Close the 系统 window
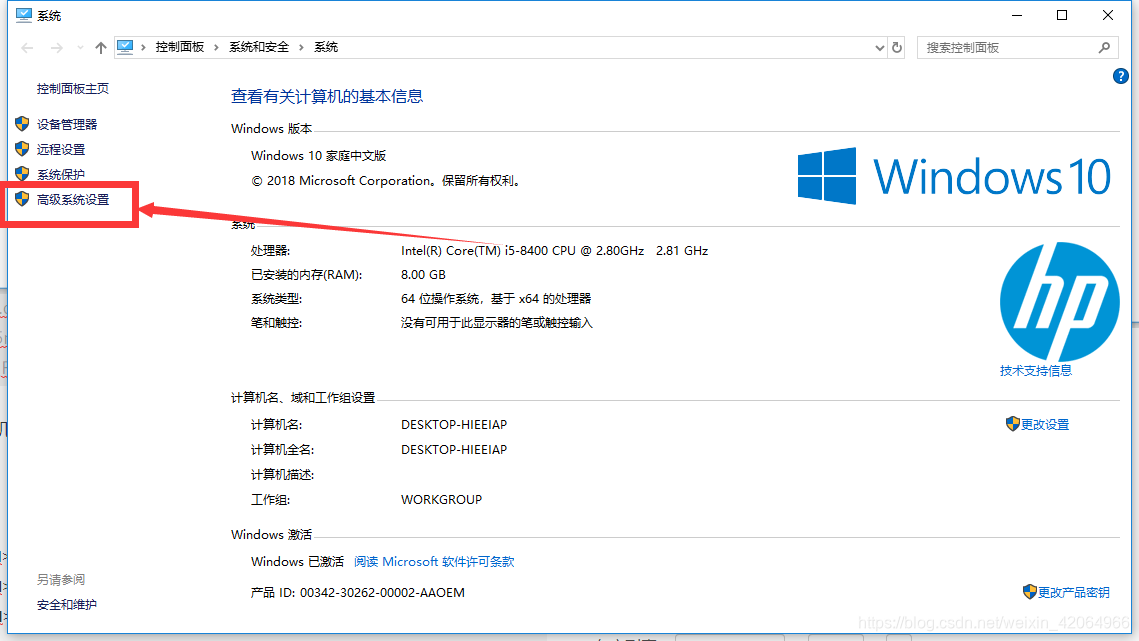Viewport: 1139px width, 641px height. pyautogui.click(x=1108, y=15)
